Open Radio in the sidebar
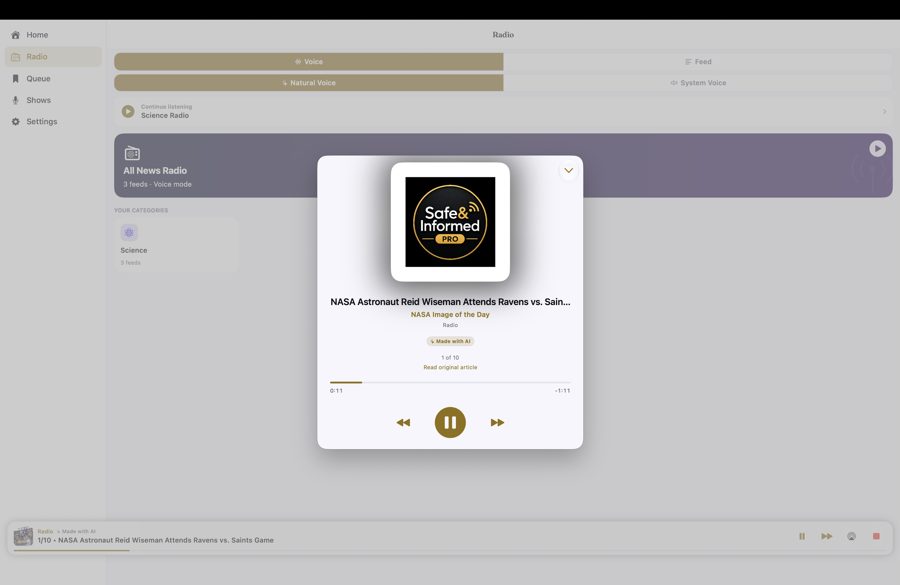This screenshot has width=900, height=585. [53, 57]
